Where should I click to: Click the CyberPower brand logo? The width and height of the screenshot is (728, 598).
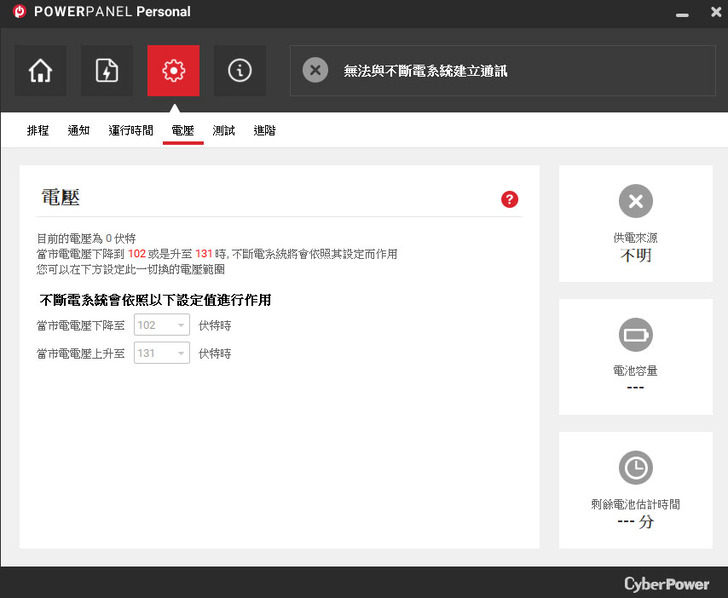pos(666,583)
